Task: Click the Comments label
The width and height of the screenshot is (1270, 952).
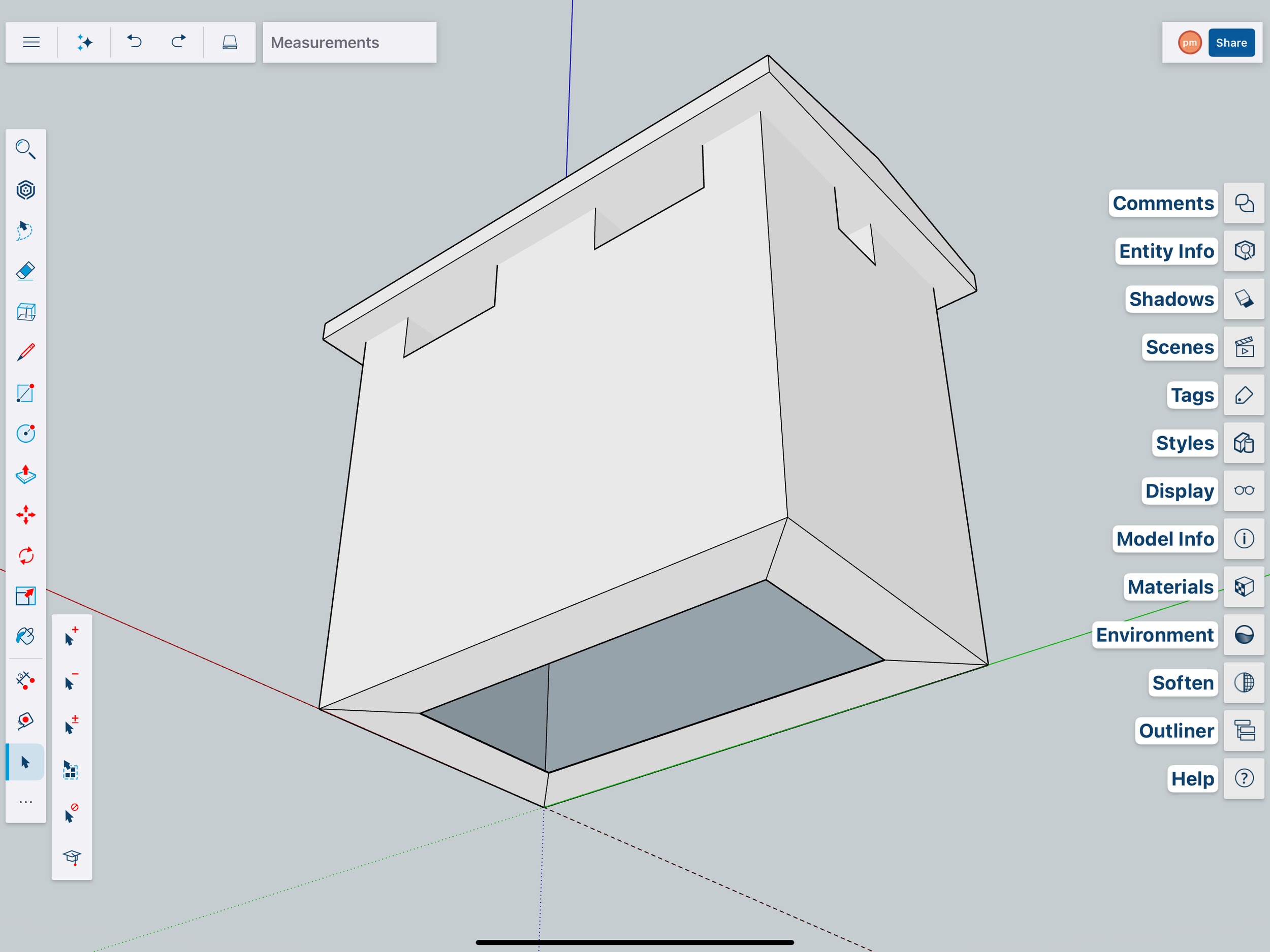Action: point(1163,203)
